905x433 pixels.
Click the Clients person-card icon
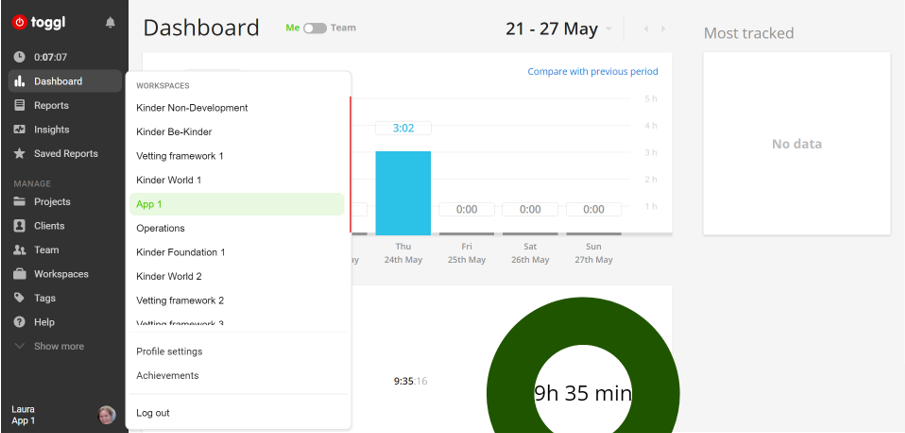click(20, 226)
